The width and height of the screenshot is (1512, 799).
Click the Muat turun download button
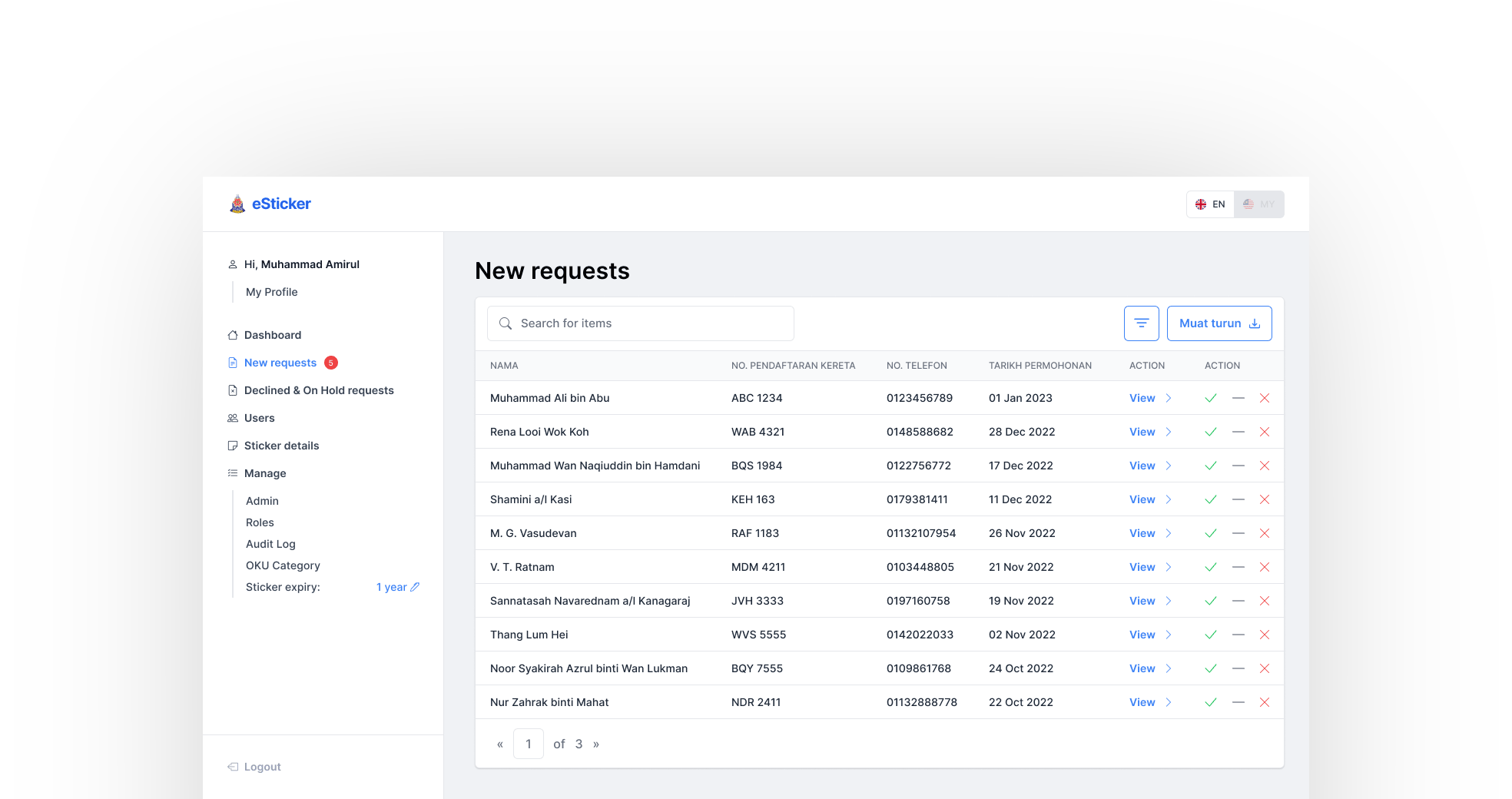(x=1219, y=323)
